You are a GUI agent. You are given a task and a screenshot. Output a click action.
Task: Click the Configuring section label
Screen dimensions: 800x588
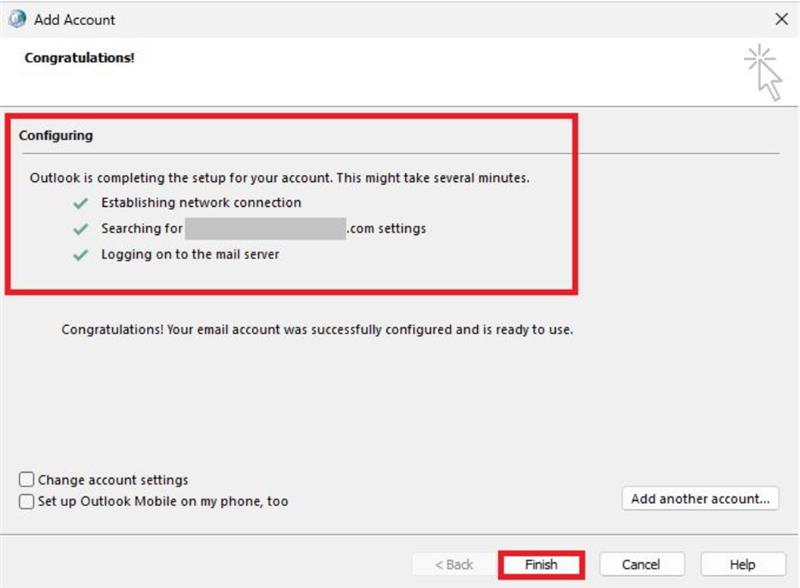click(x=55, y=135)
